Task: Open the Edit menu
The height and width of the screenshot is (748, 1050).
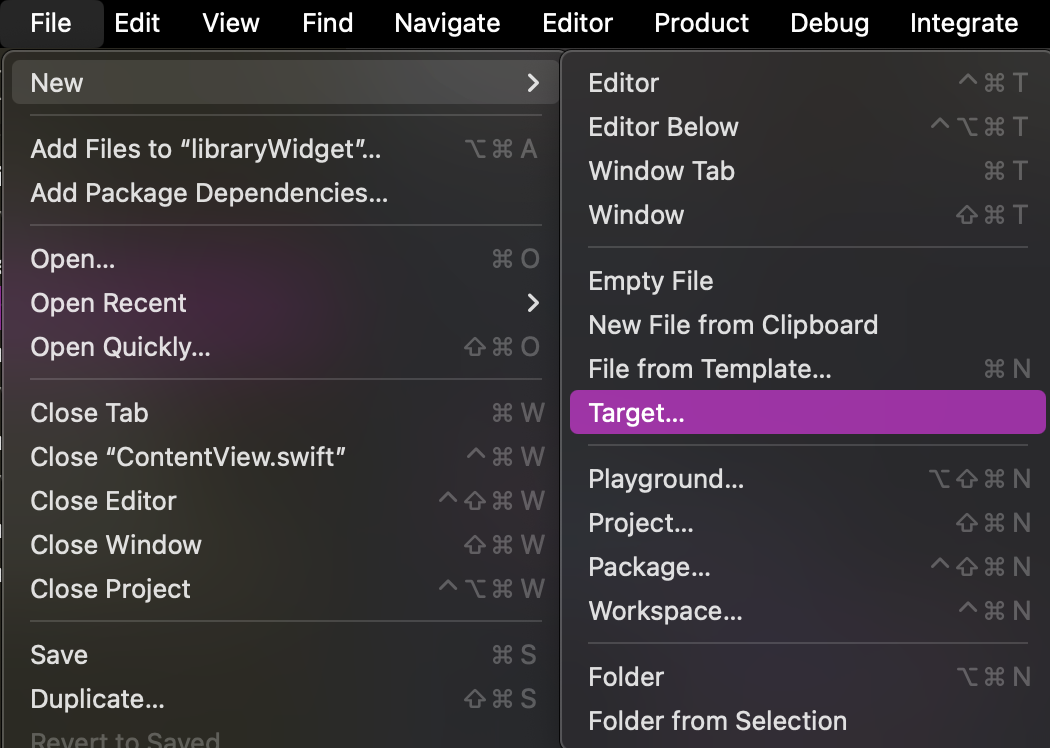Action: tap(137, 23)
